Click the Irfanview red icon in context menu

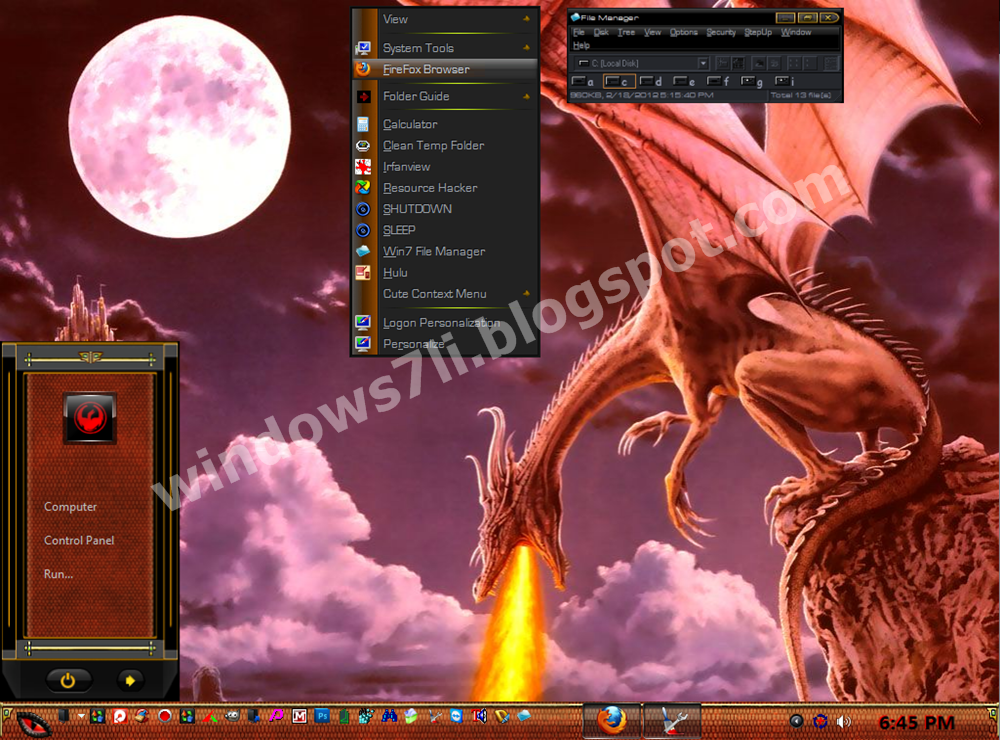[363, 166]
